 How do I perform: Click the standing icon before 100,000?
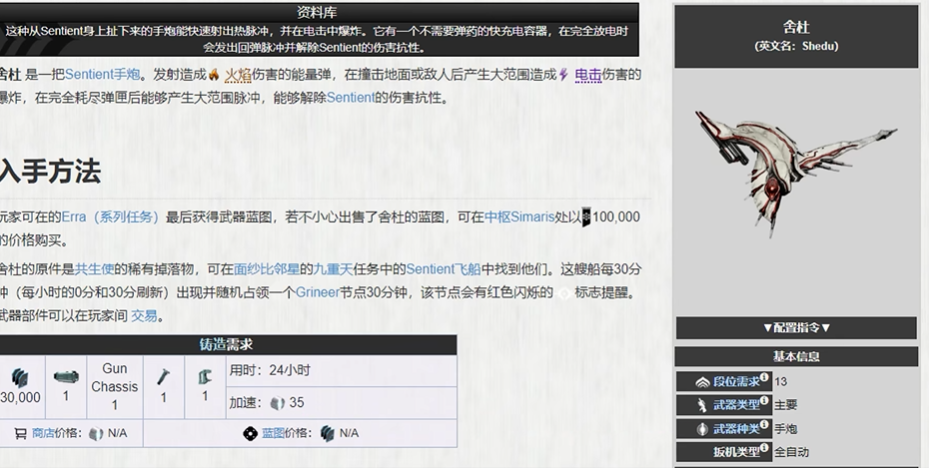coord(586,217)
